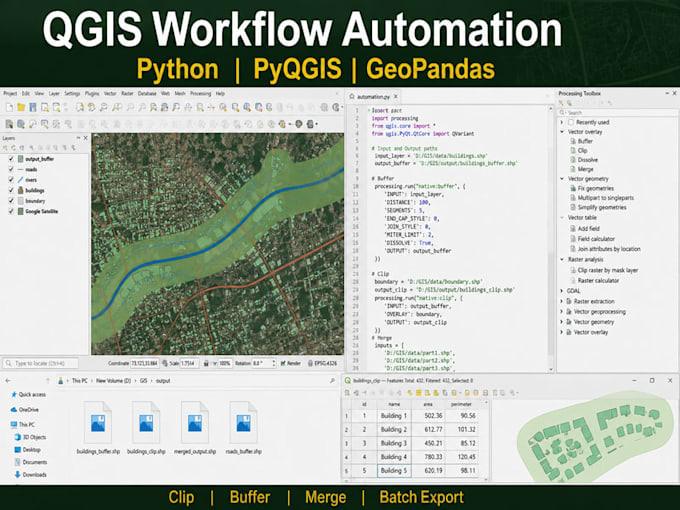Toggle the Render checkbox in status bar

pos(283,363)
